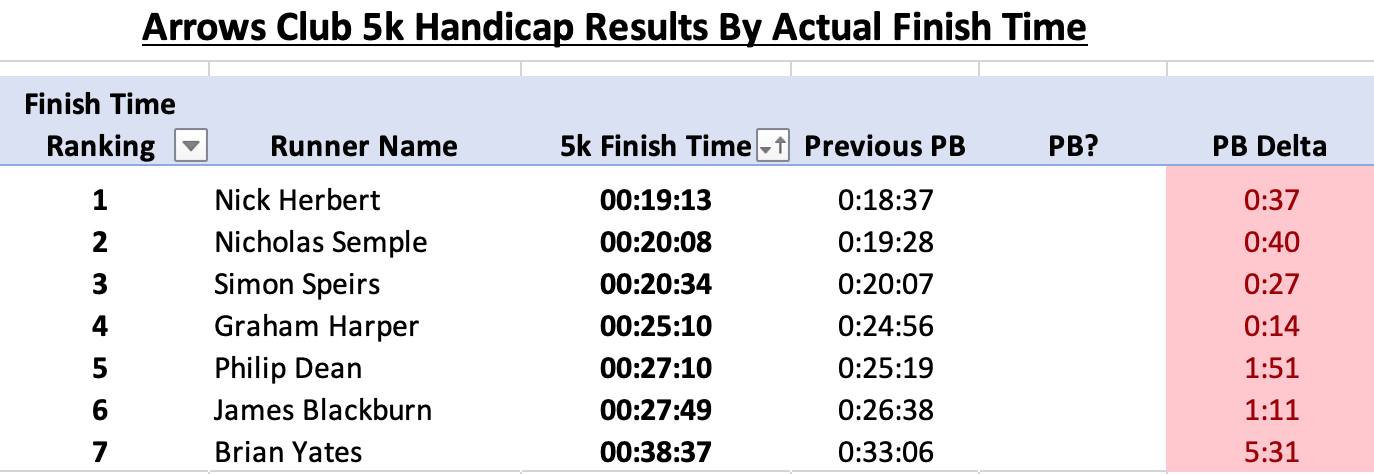Screen dimensions: 1374x474
Task: Click the Runner Name column header
Action: (x=364, y=147)
